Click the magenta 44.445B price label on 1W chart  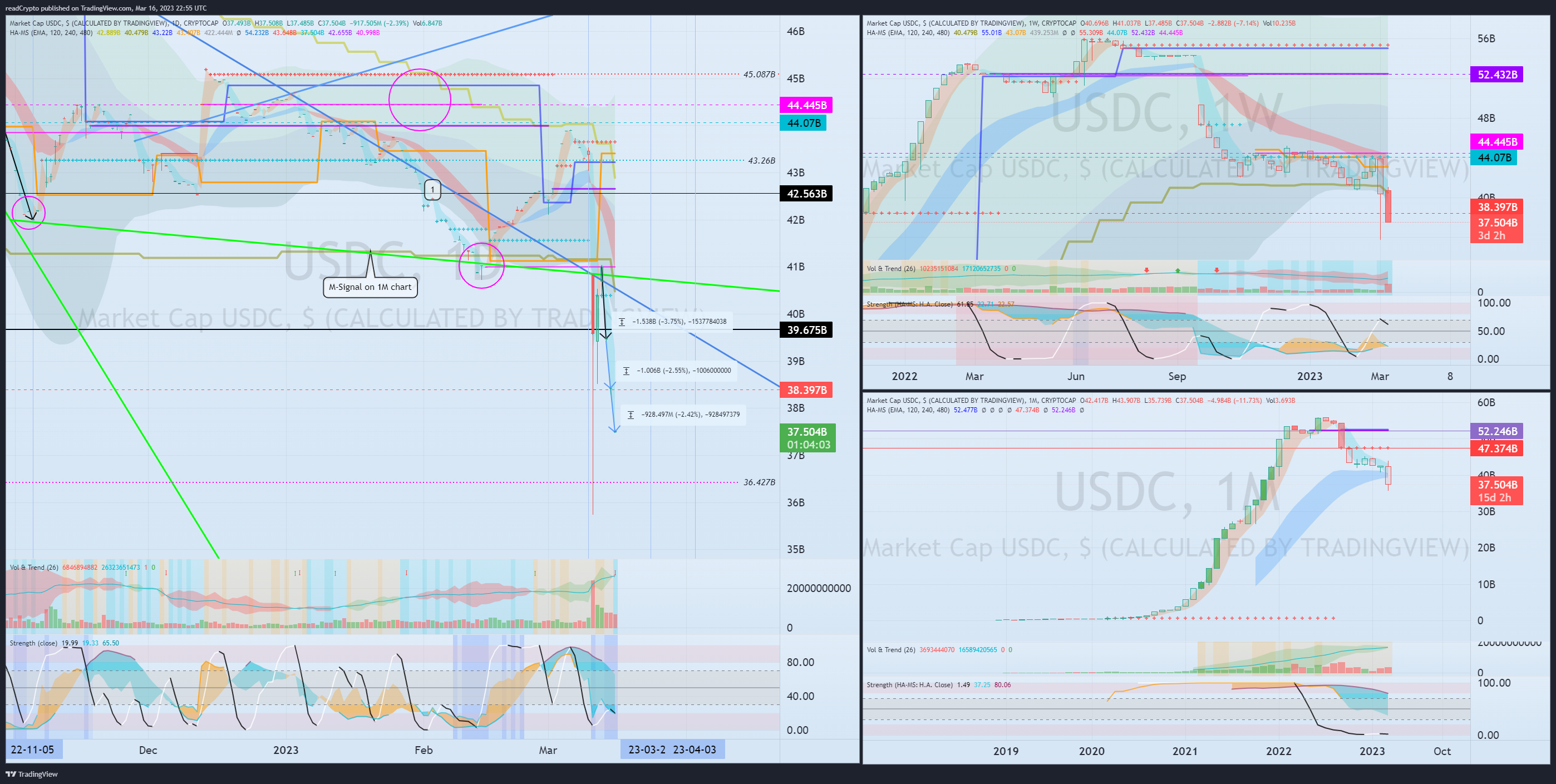coord(1497,142)
